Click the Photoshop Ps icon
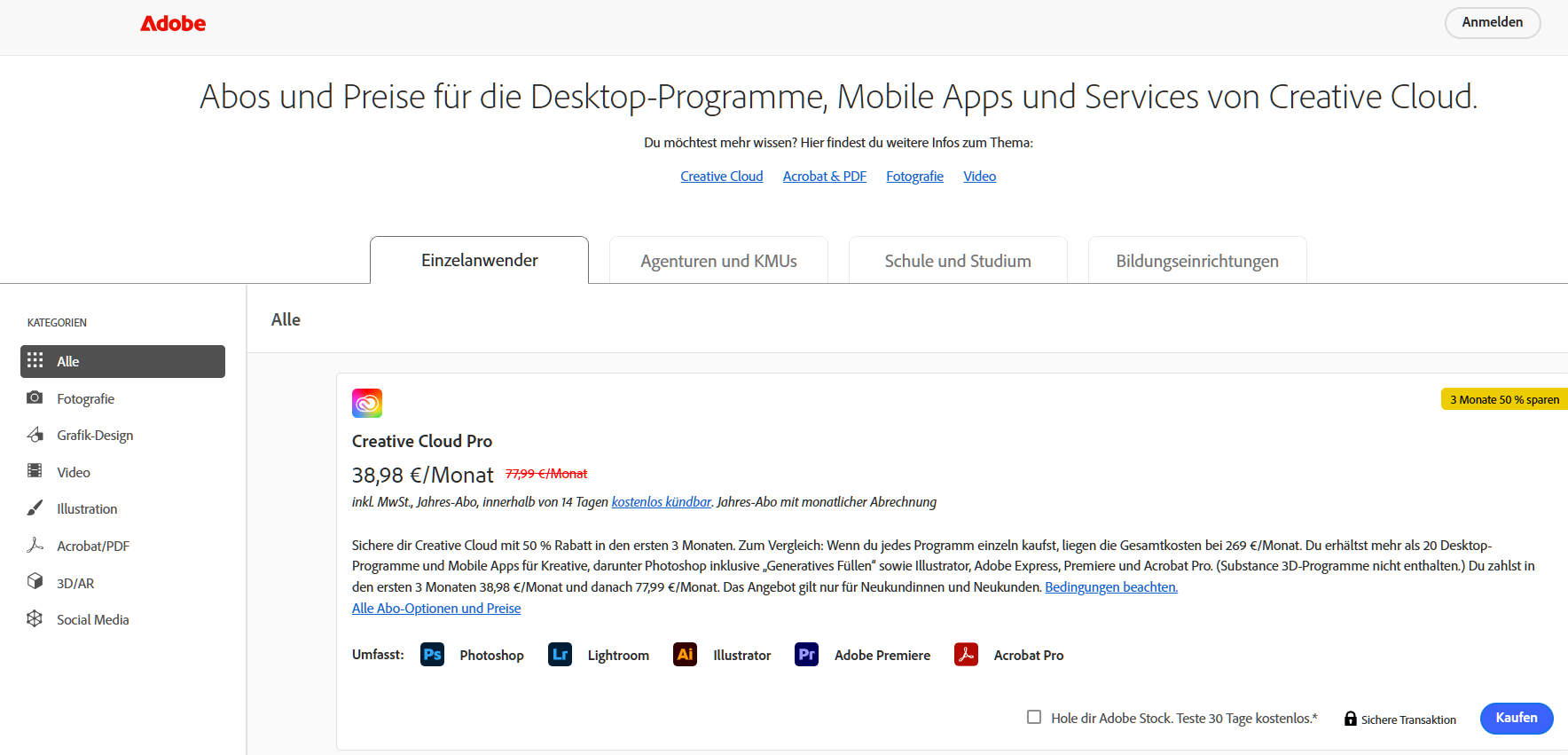This screenshot has height=755, width=1568. click(432, 655)
